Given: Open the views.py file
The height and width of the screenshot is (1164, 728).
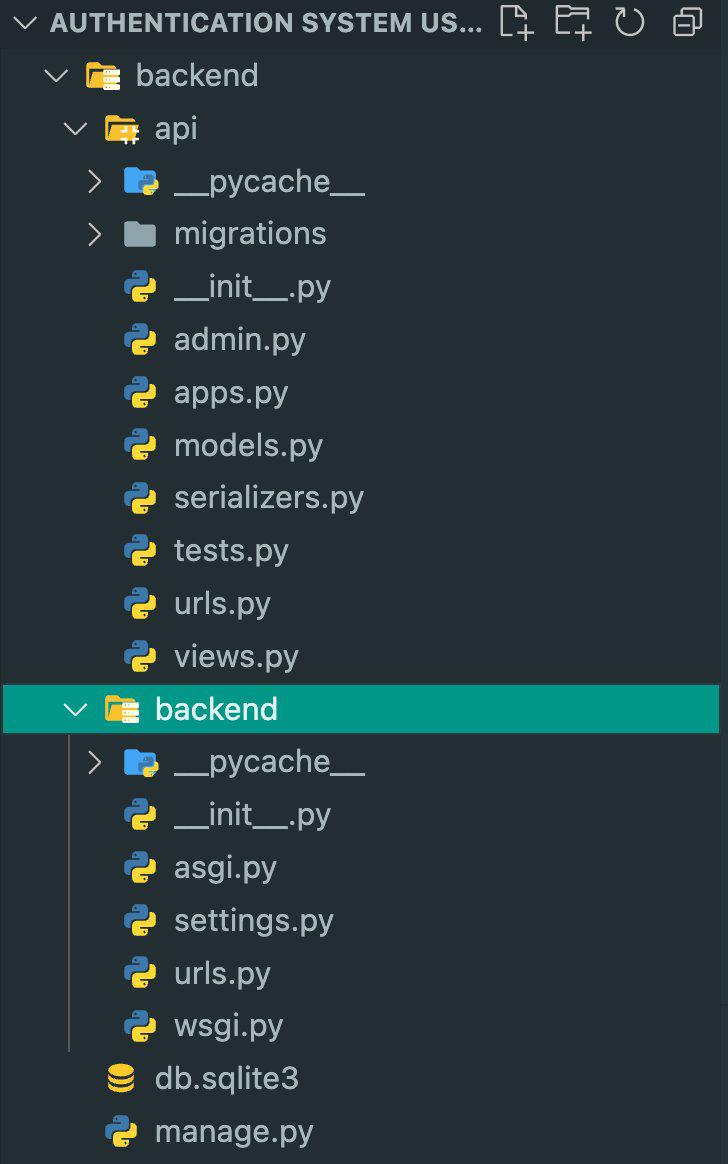Looking at the screenshot, I should tap(236, 657).
